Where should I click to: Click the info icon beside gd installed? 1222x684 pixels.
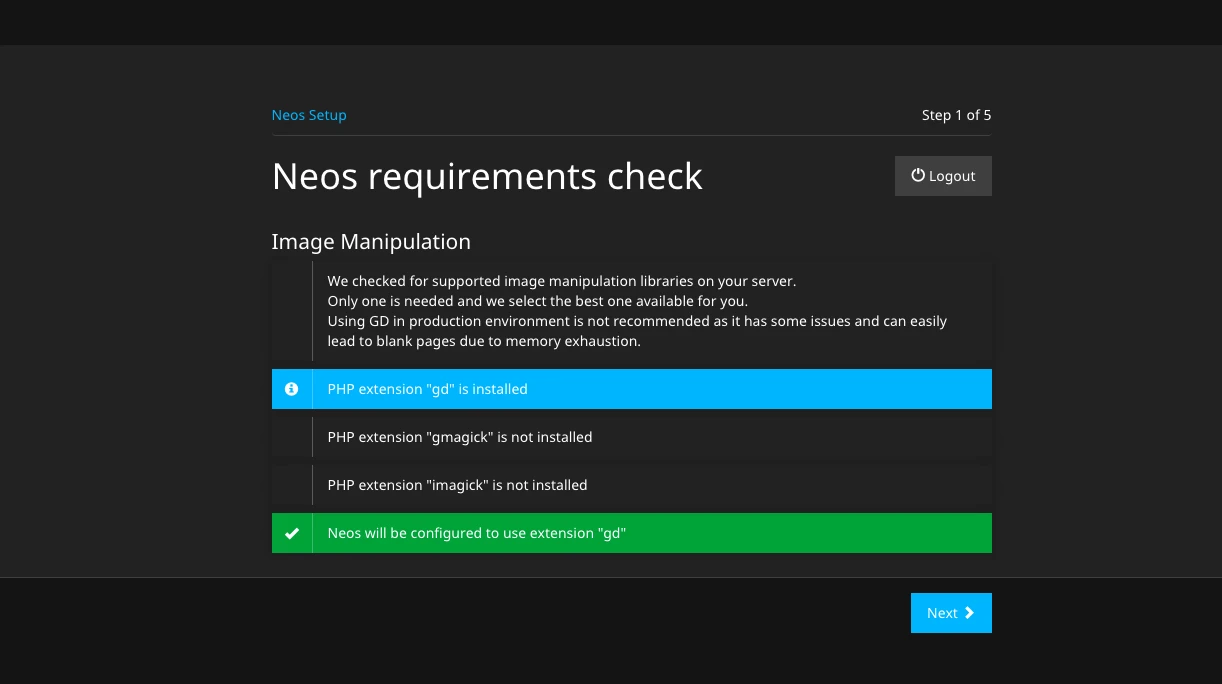292,389
